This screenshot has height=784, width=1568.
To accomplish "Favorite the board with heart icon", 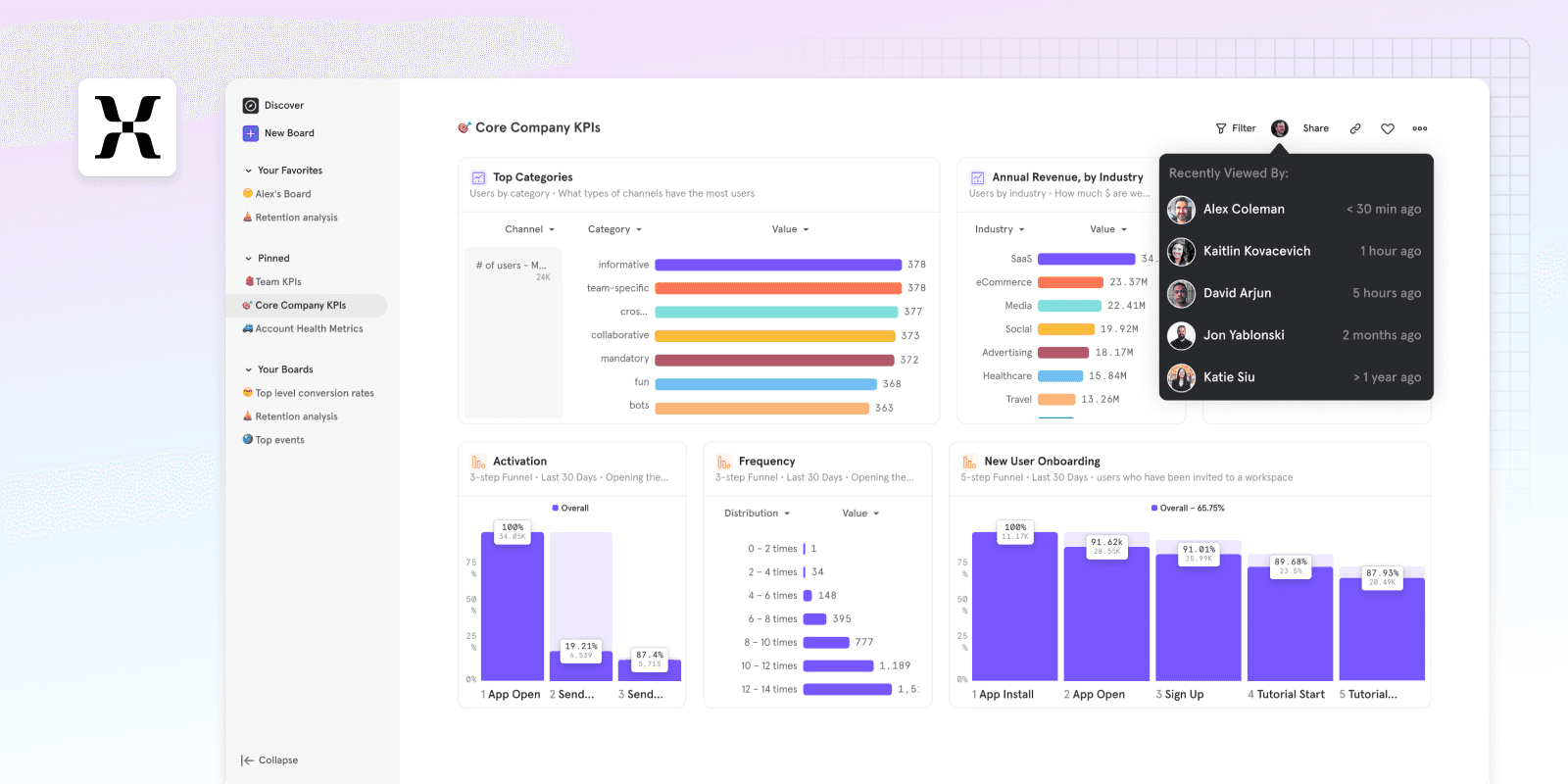I will pyautogui.click(x=1388, y=128).
